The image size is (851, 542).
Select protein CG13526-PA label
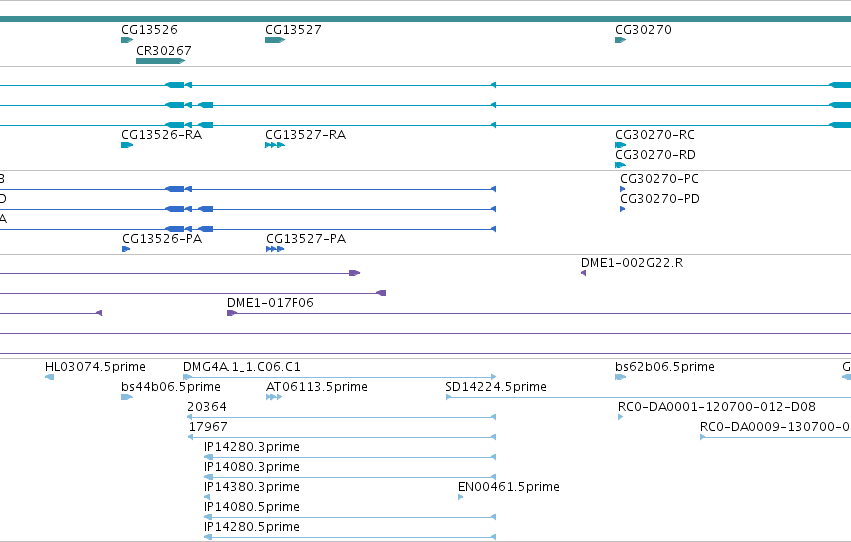pos(162,239)
